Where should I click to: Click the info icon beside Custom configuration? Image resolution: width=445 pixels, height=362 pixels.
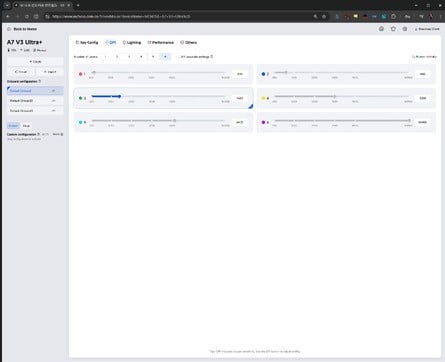point(38,134)
